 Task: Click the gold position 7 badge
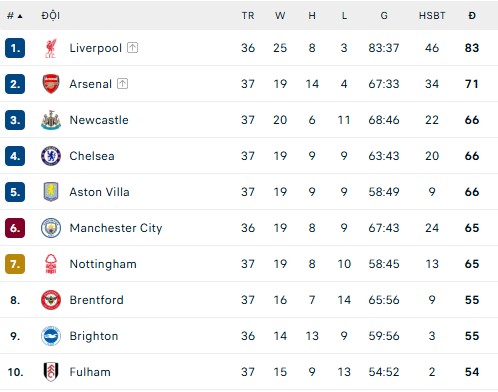point(15,264)
